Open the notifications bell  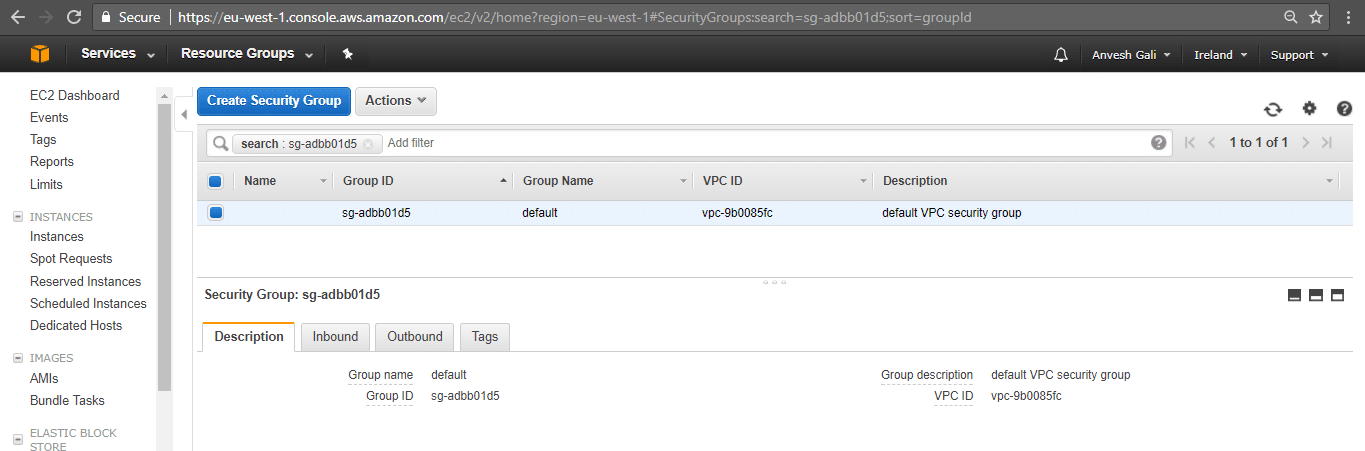point(1061,55)
